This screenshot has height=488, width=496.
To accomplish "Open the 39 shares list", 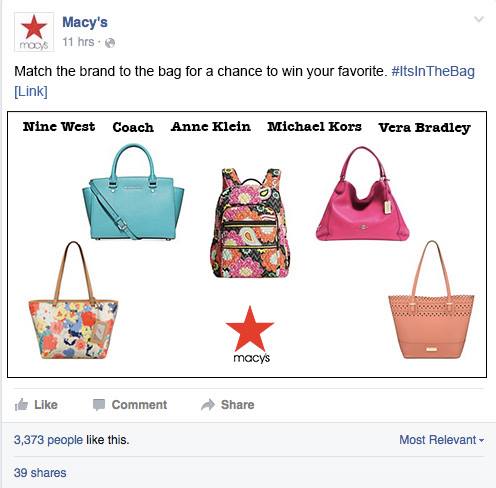I will coord(40,473).
